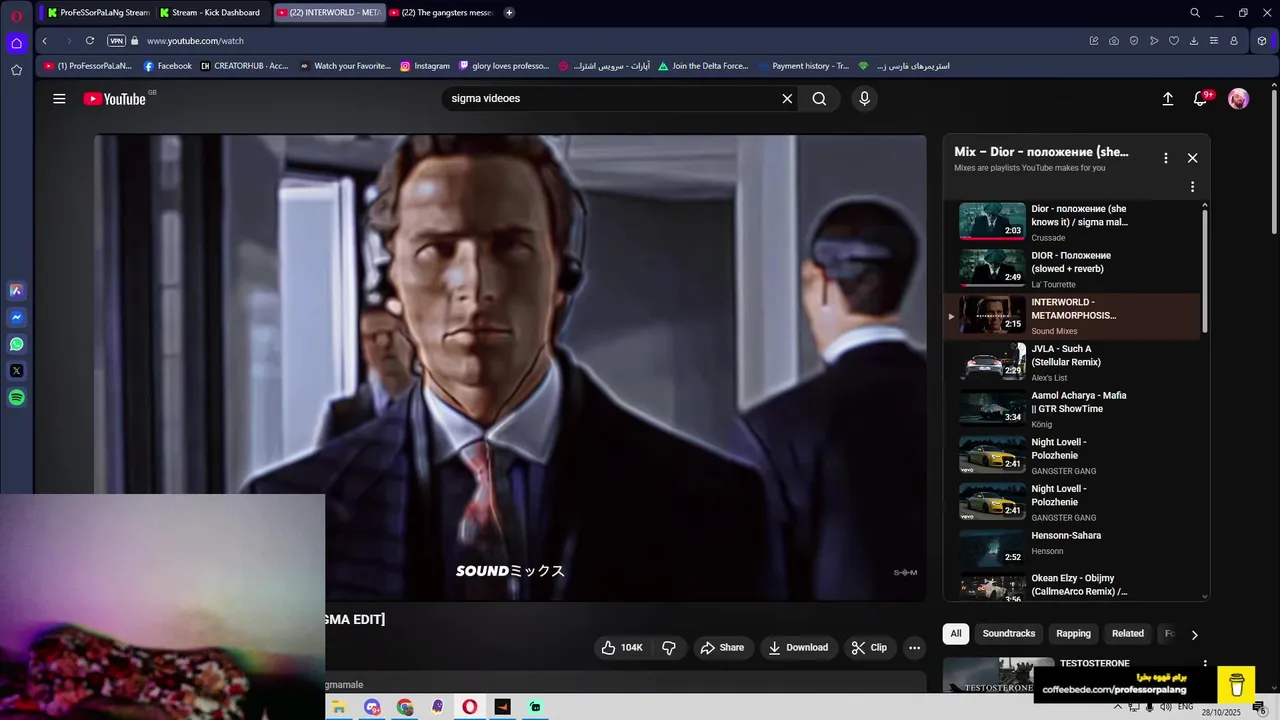Viewport: 1280px width, 720px height.
Task: Dislike the video
Action: (669, 648)
